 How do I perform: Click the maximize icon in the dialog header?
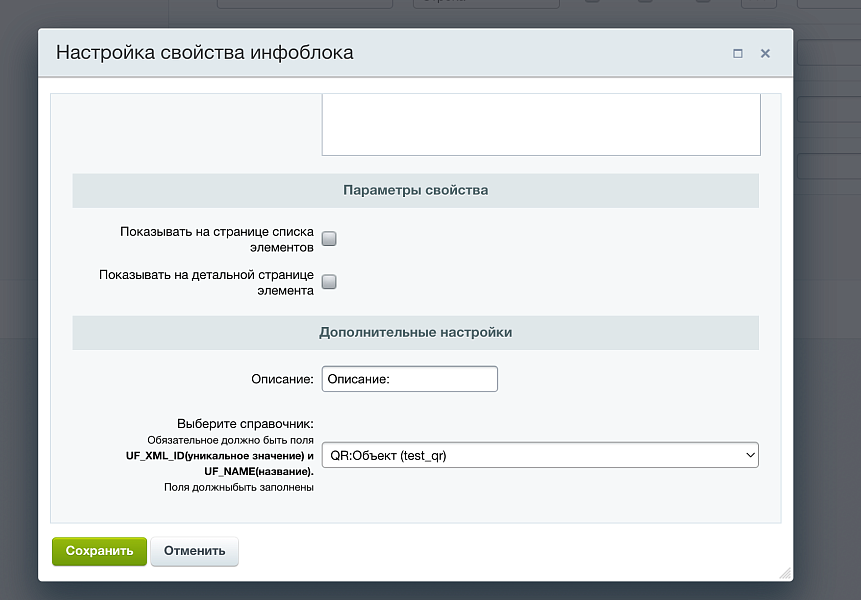point(739,53)
